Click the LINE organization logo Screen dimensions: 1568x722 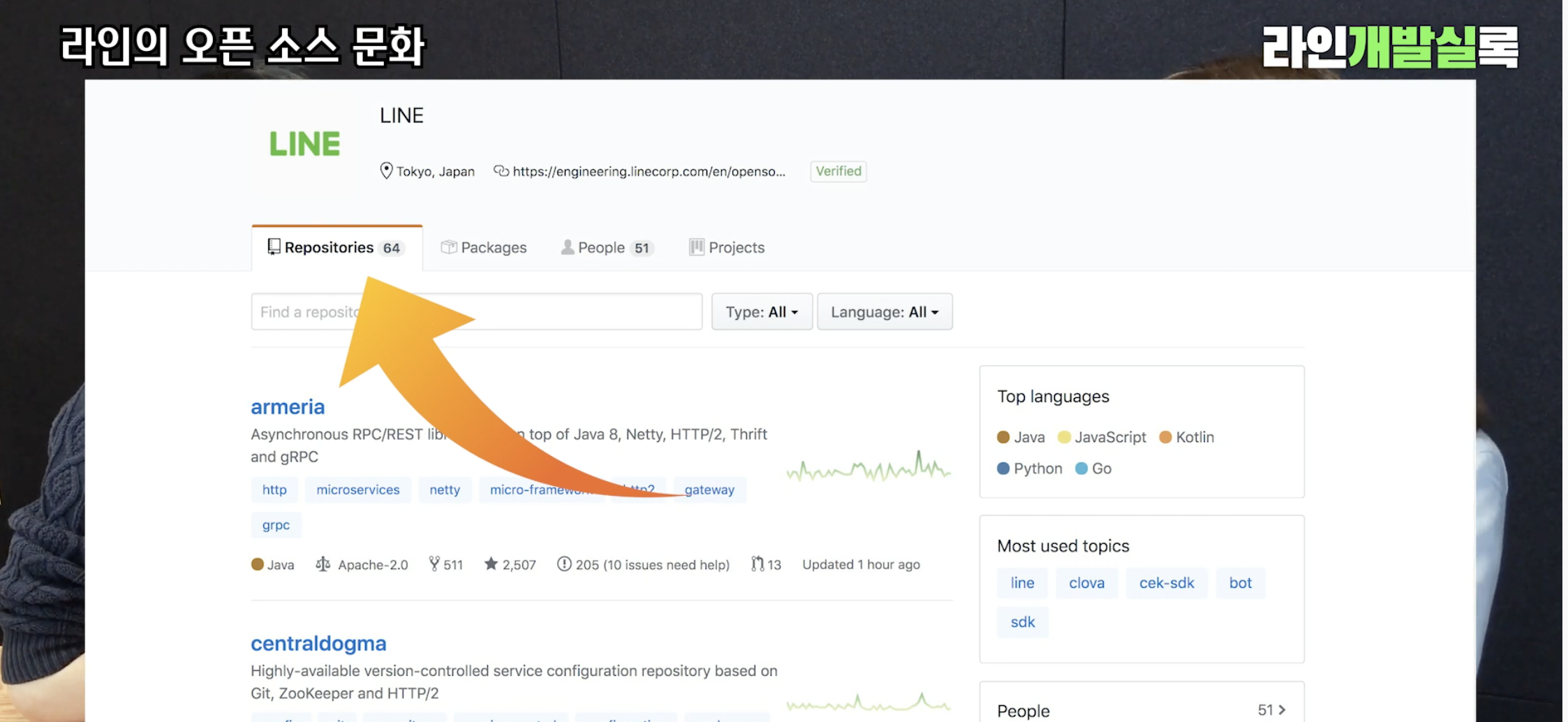pos(304,144)
